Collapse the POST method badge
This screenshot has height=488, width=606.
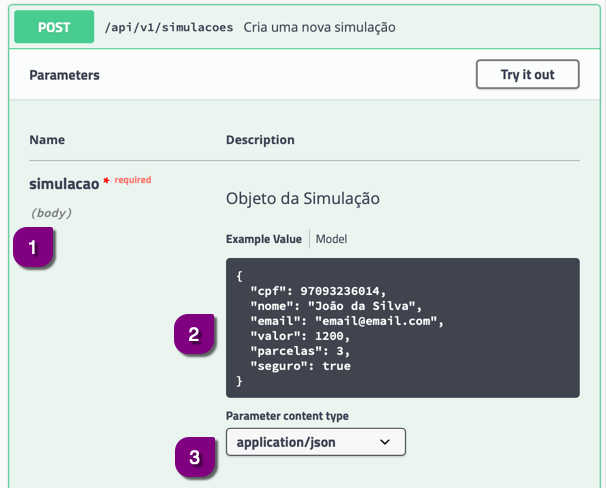54,27
